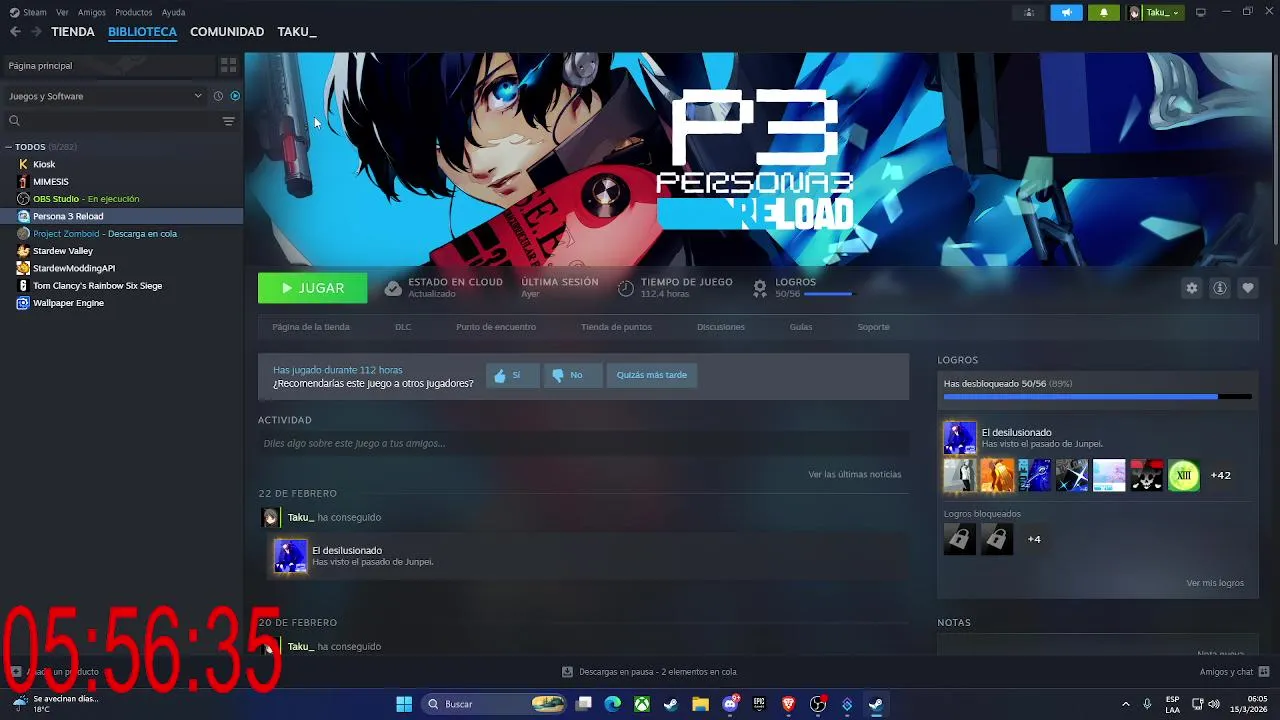This screenshot has width=1280, height=720.
Task: Go back with the left arrow
Action: point(15,32)
